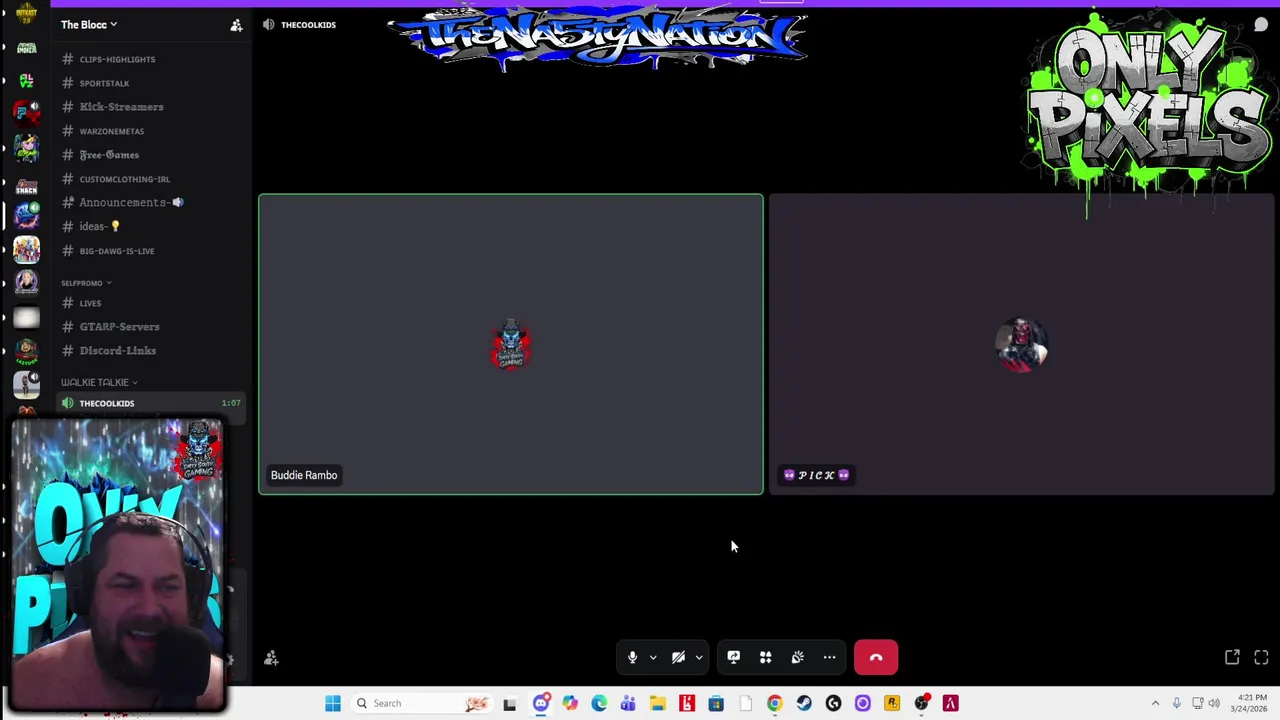Select THECOOLKIDS voice channel in sidebar
This screenshot has width=1280, height=720.
point(150,403)
